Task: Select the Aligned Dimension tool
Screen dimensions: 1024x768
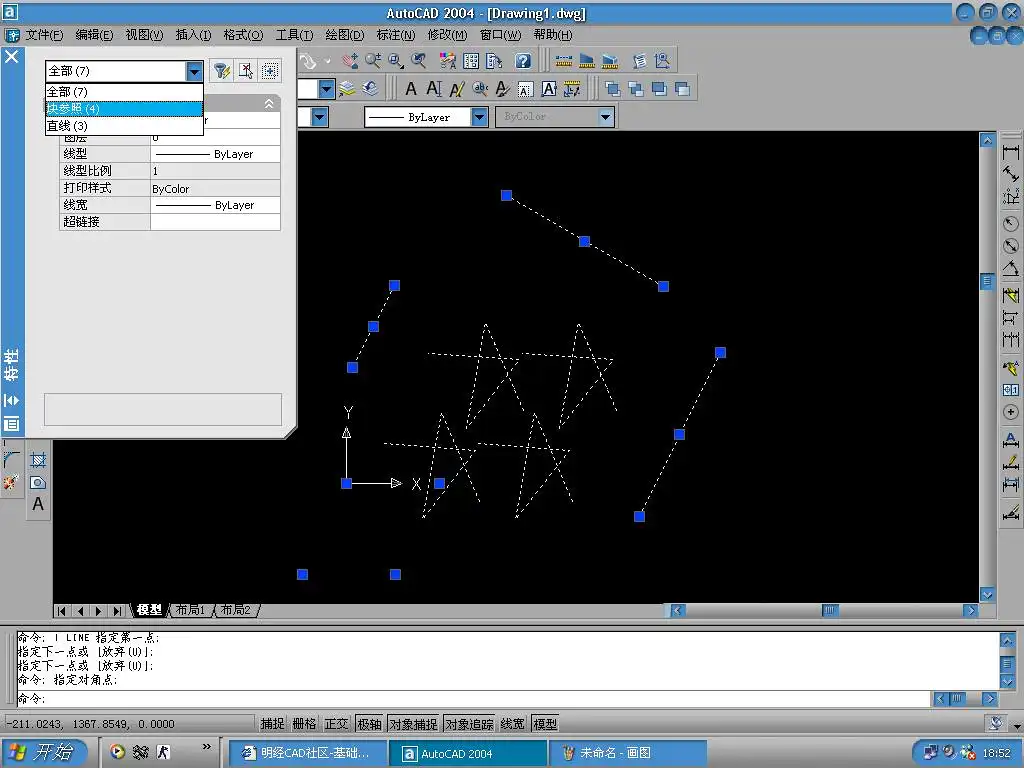Action: [1010, 174]
